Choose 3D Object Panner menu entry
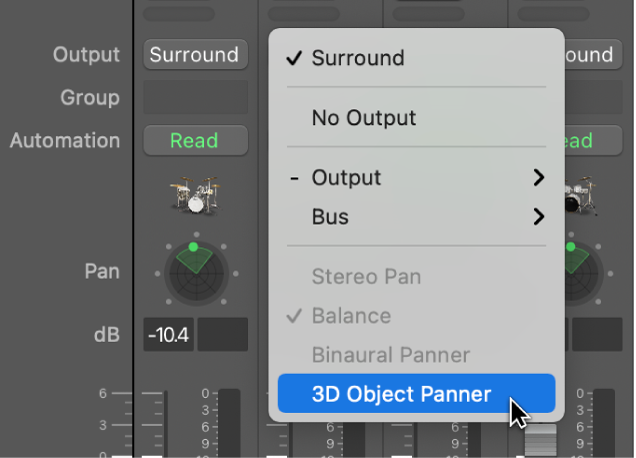 (x=401, y=394)
